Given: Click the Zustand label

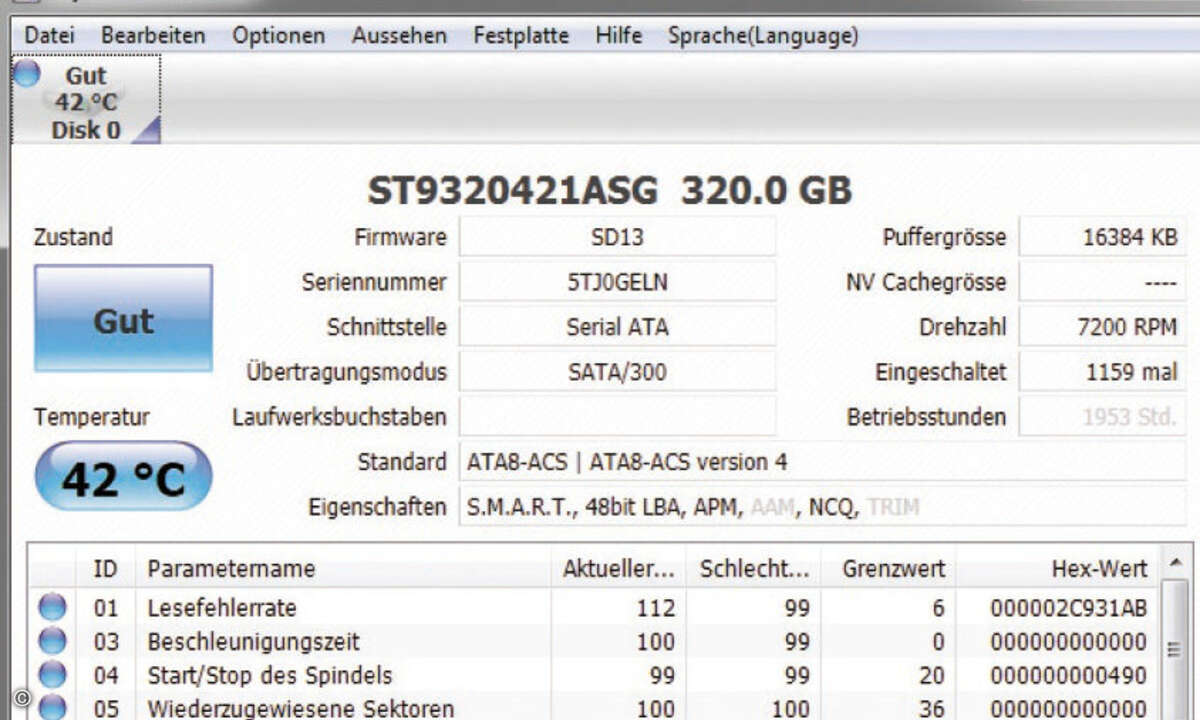Looking at the screenshot, I should (73, 237).
